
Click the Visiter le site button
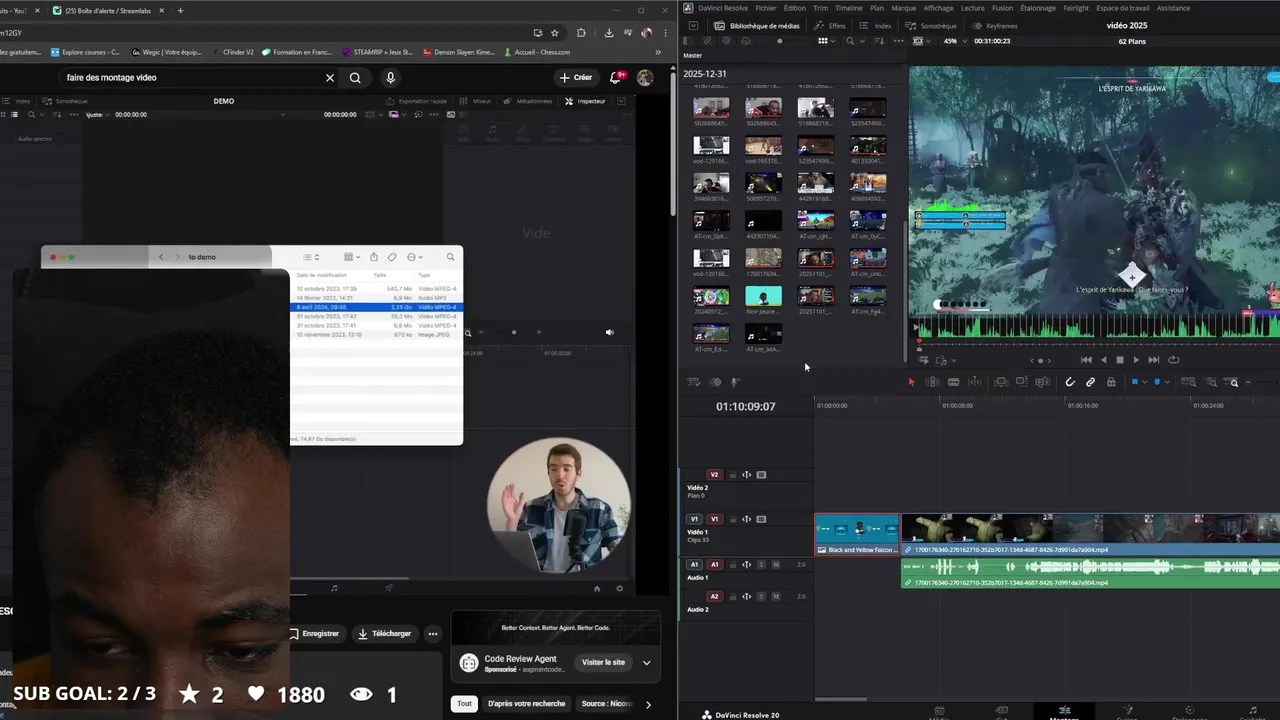click(x=603, y=662)
